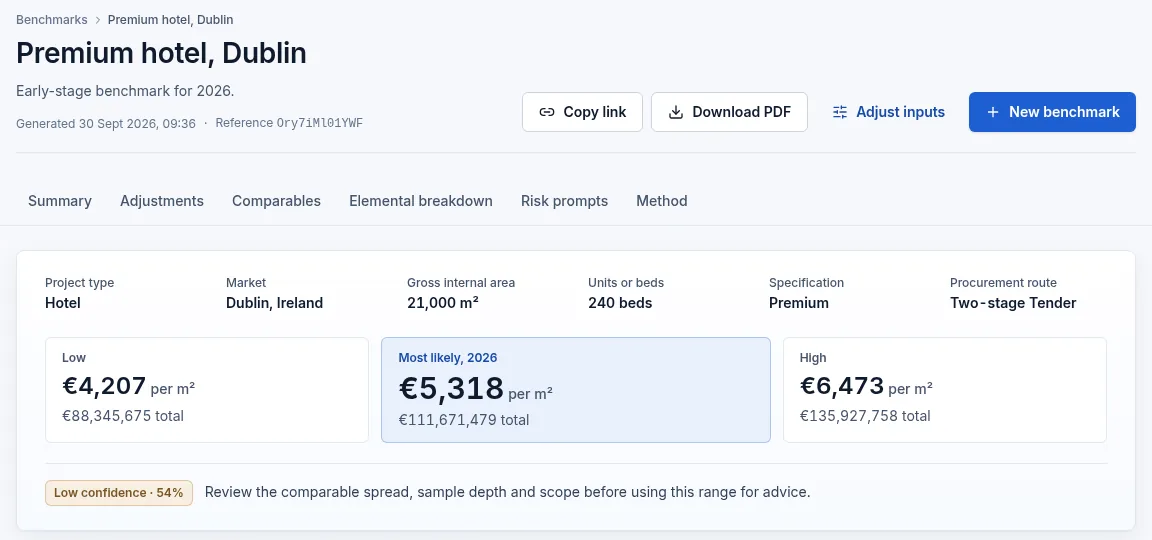Switch to the Adjustments tab
Image resolution: width=1152 pixels, height=540 pixels.
pos(162,201)
